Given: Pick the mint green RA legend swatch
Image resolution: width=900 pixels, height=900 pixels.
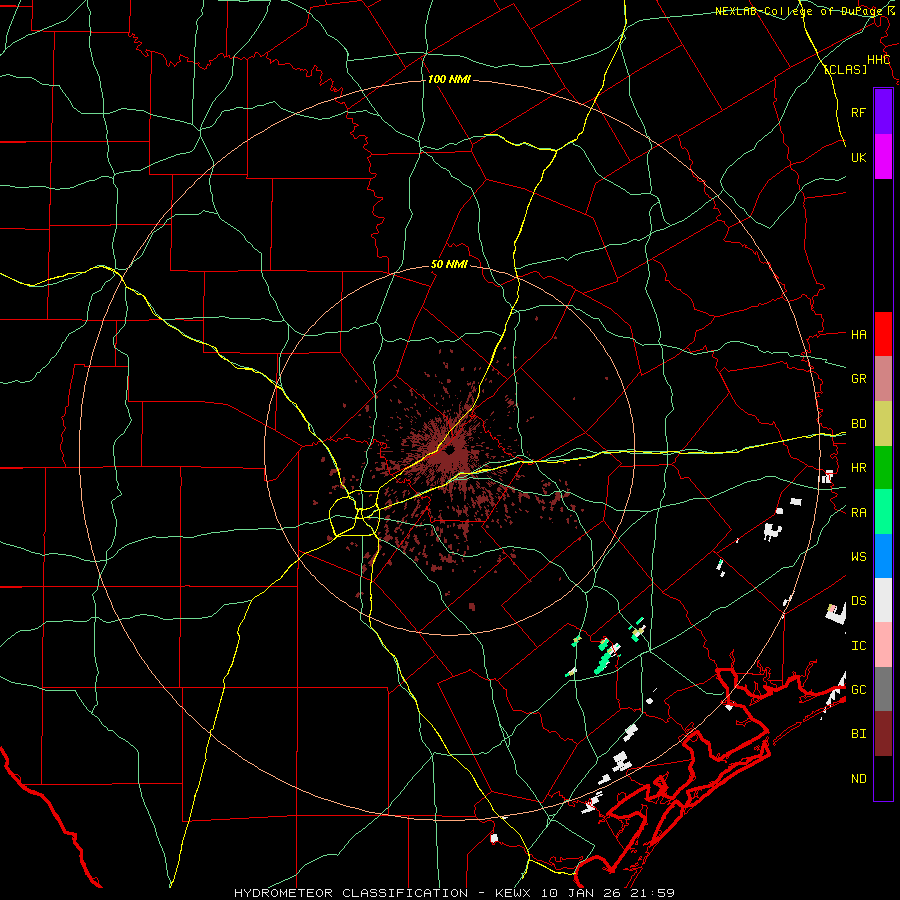Looking at the screenshot, I should pos(883,512).
